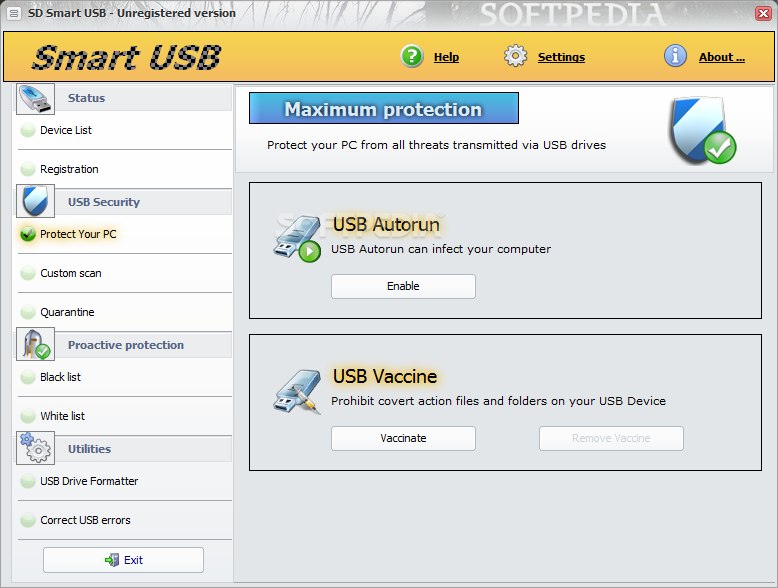778x588 pixels.
Task: Click the bullet next to Custom scan
Action: click(x=28, y=273)
